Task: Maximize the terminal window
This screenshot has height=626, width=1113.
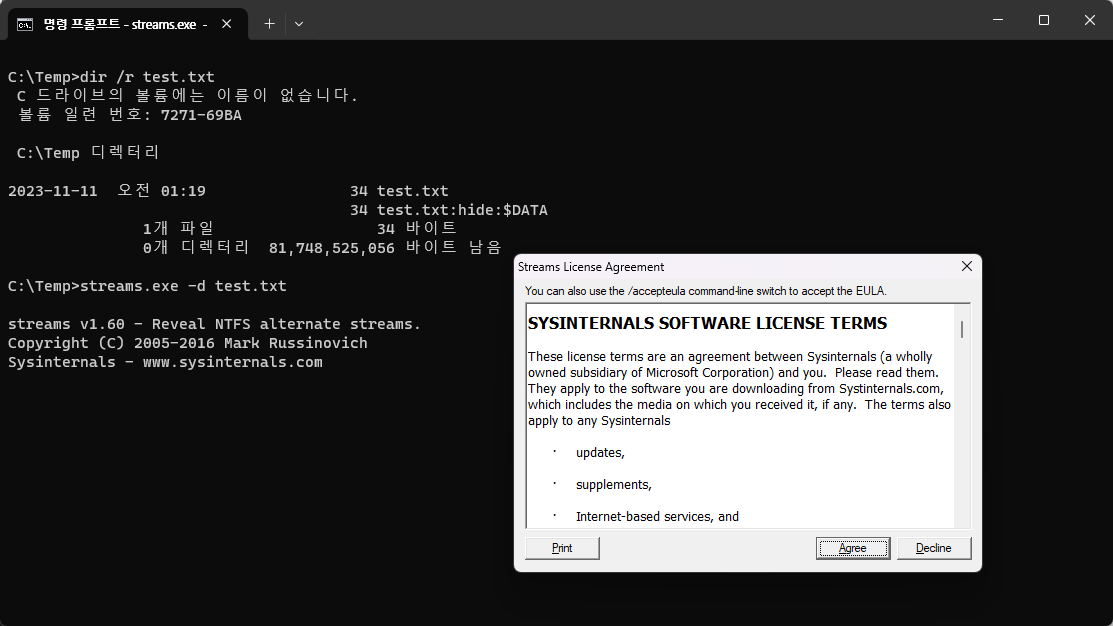Action: click(x=1043, y=20)
